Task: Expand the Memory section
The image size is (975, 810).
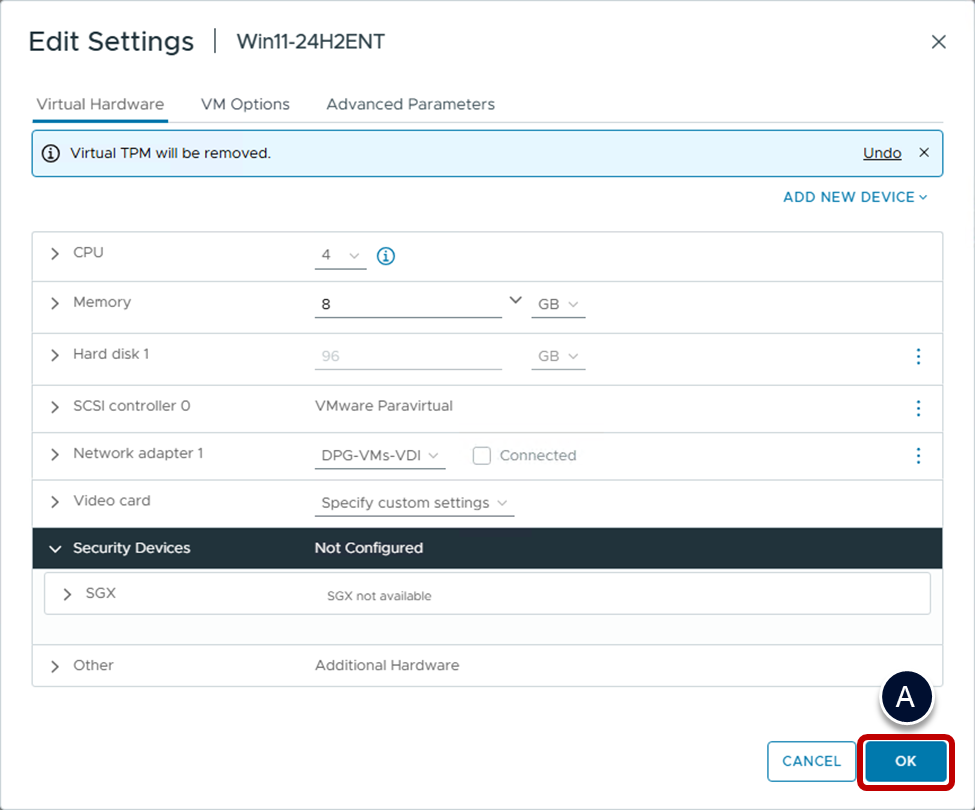Action: point(55,303)
